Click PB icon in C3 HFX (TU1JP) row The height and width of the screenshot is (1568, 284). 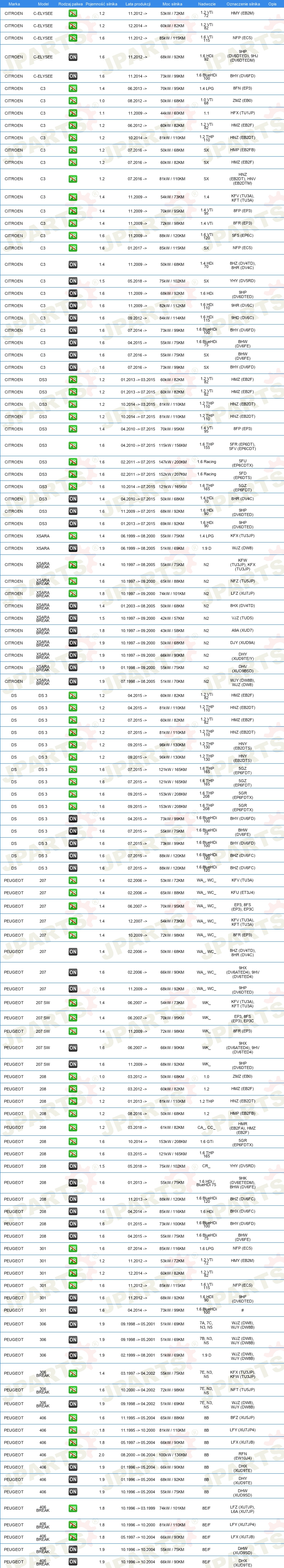pos(73,113)
